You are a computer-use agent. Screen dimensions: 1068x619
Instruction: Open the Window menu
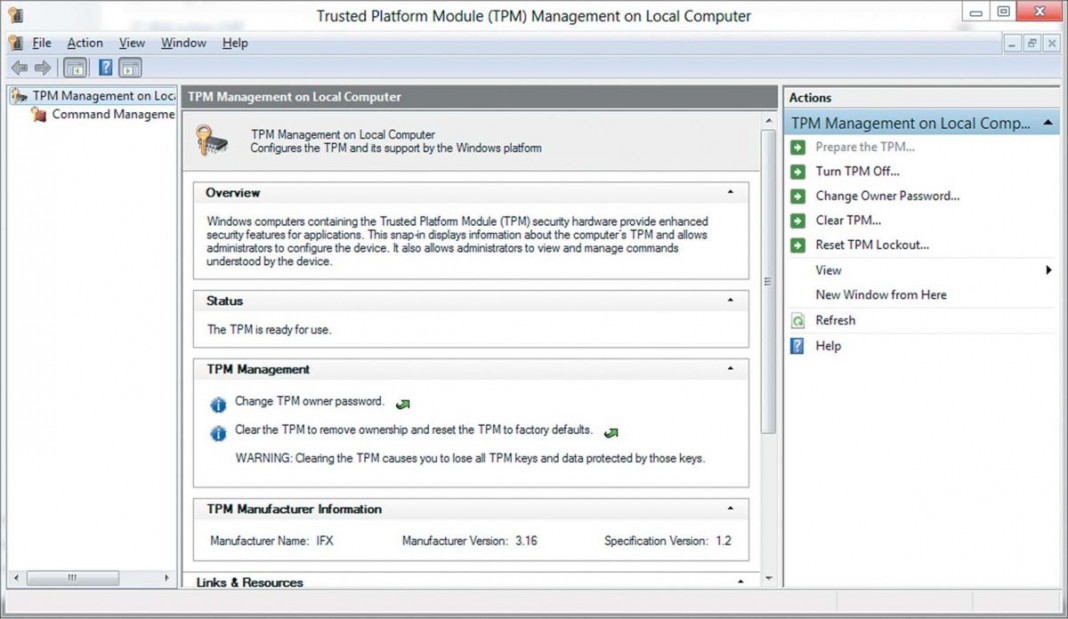183,43
